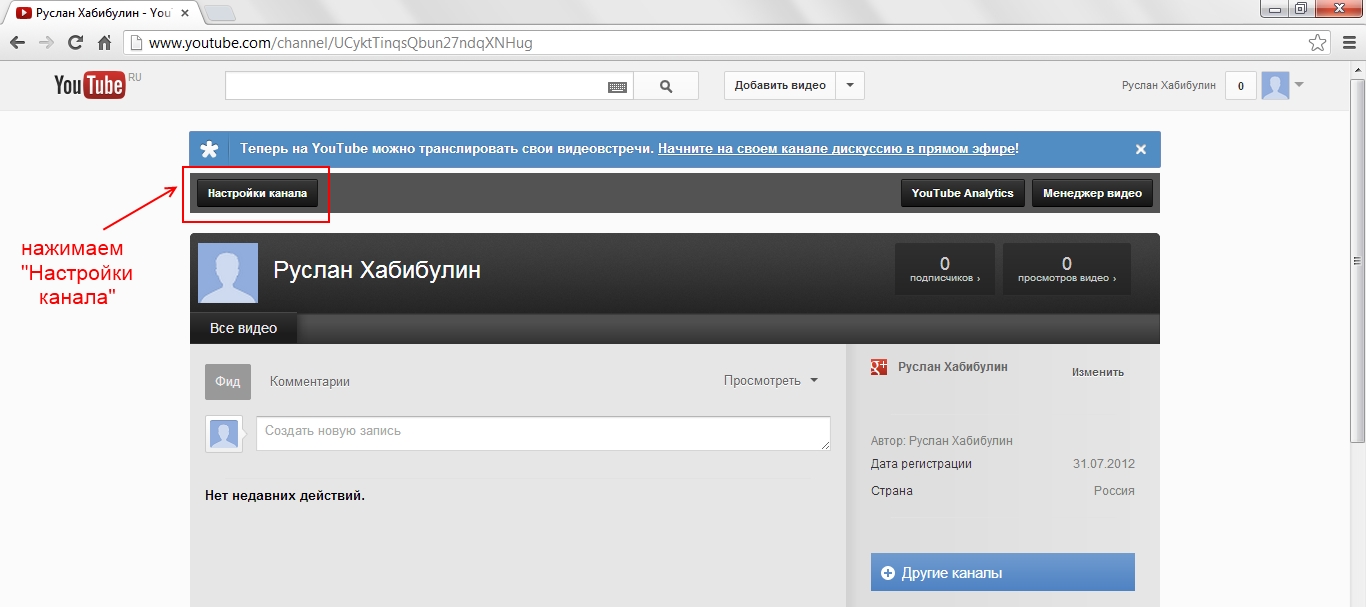Expand Другие каналы section
The image size is (1366, 607).
pos(1003,573)
